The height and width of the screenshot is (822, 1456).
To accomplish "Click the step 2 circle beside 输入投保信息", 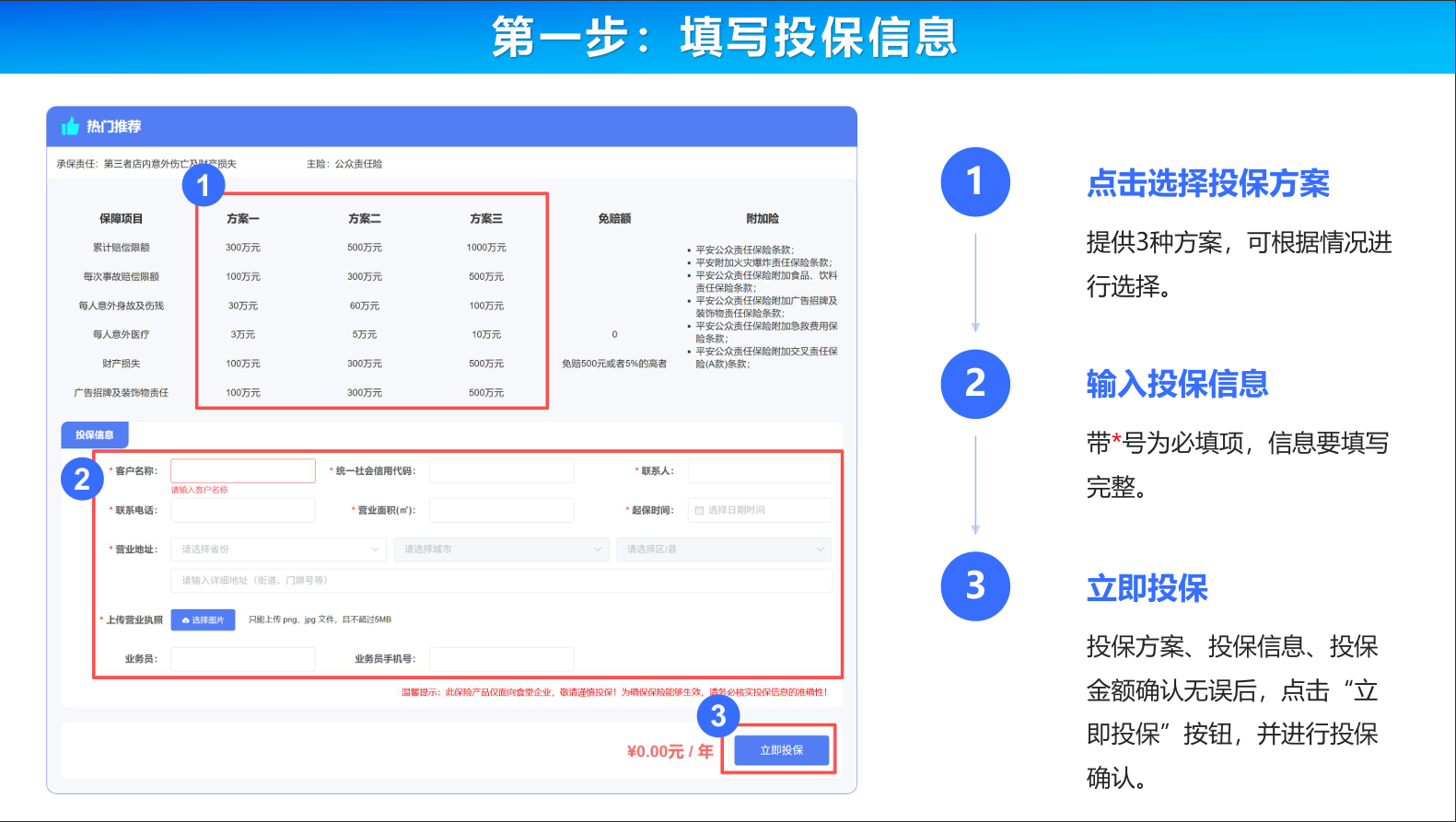I will 974,384.
